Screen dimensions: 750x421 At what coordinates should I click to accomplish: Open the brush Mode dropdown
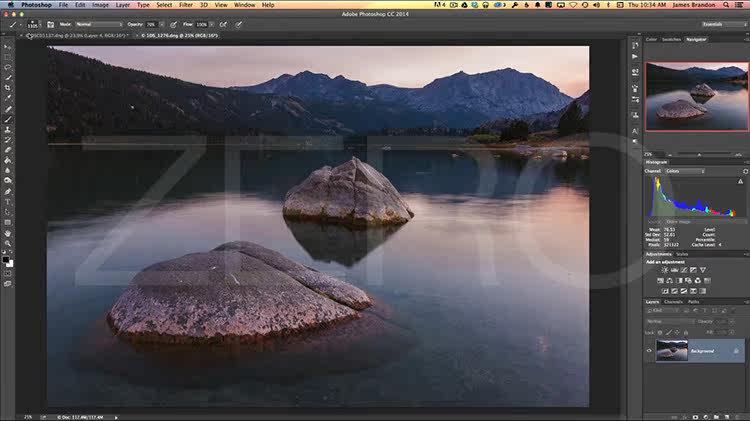pyautogui.click(x=99, y=24)
